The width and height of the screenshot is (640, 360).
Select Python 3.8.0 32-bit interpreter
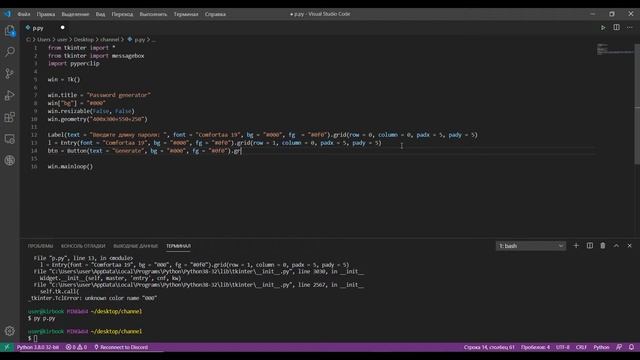tap(38, 347)
